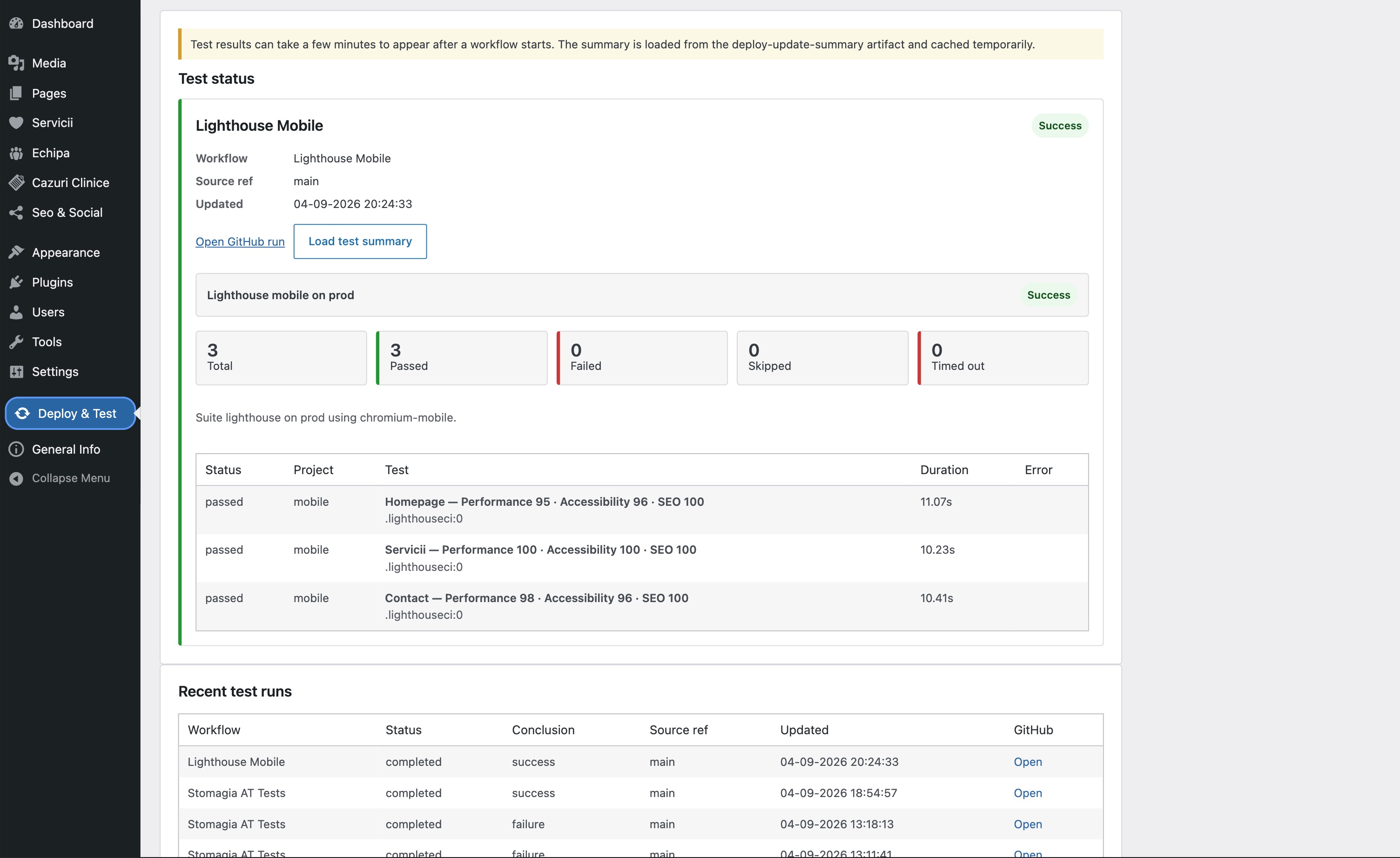The image size is (1400, 858).
Task: Click the 10.23s duration cell
Action: coord(937,550)
